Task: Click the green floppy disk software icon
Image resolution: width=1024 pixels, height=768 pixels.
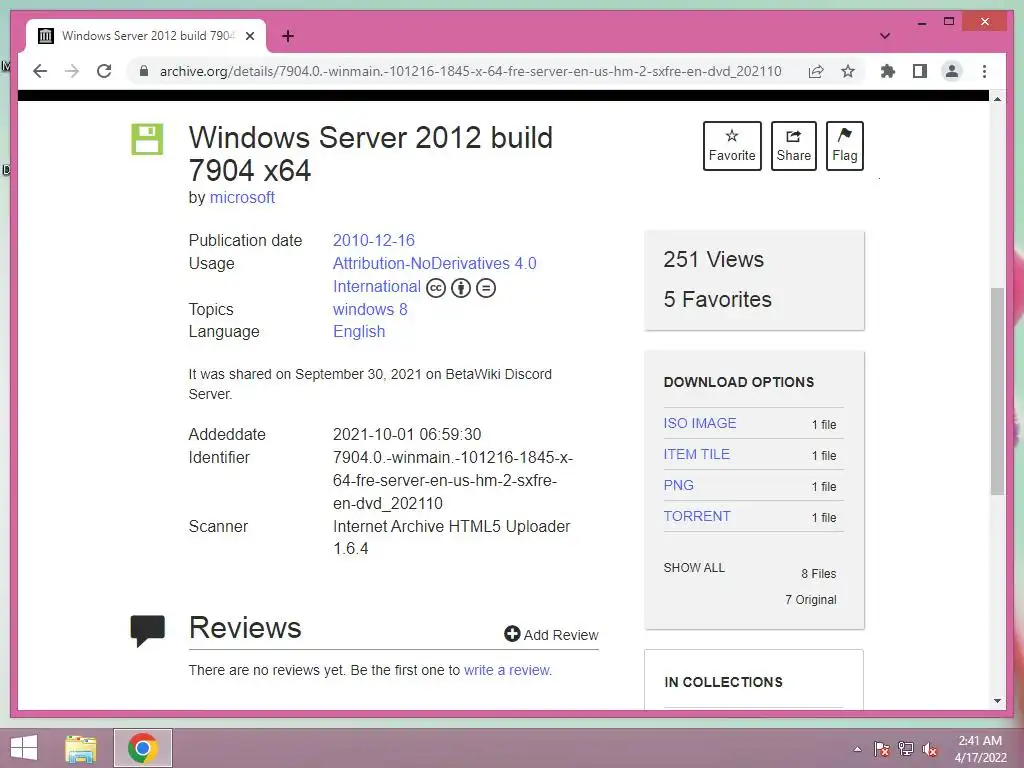Action: (147, 139)
